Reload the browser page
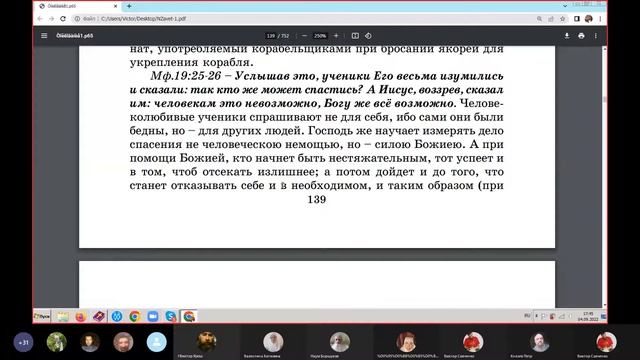Image resolution: width=640 pixels, height=360 pixels. (63, 19)
